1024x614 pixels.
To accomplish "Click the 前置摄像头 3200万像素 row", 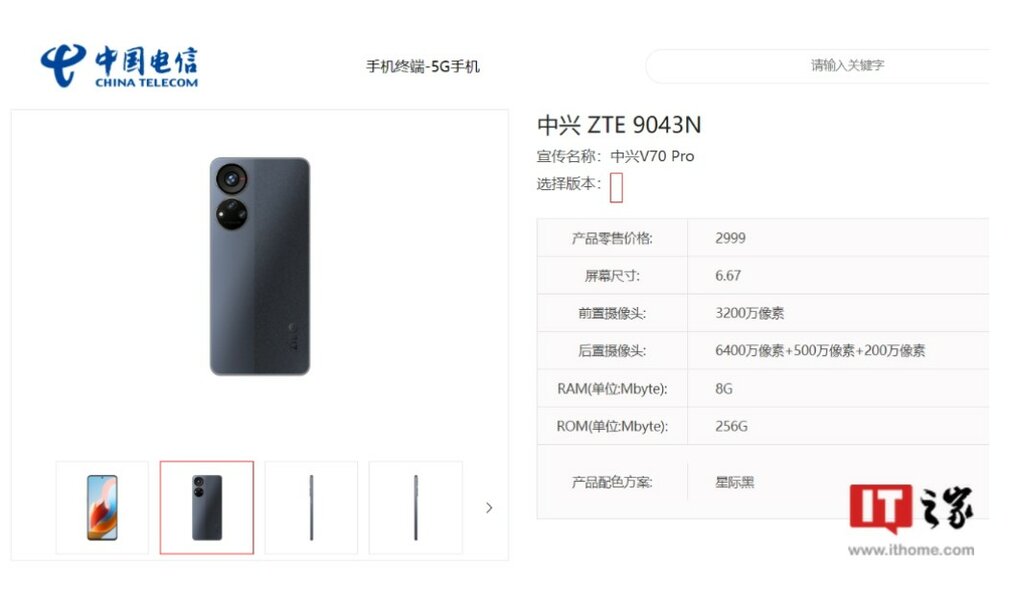I will [763, 313].
